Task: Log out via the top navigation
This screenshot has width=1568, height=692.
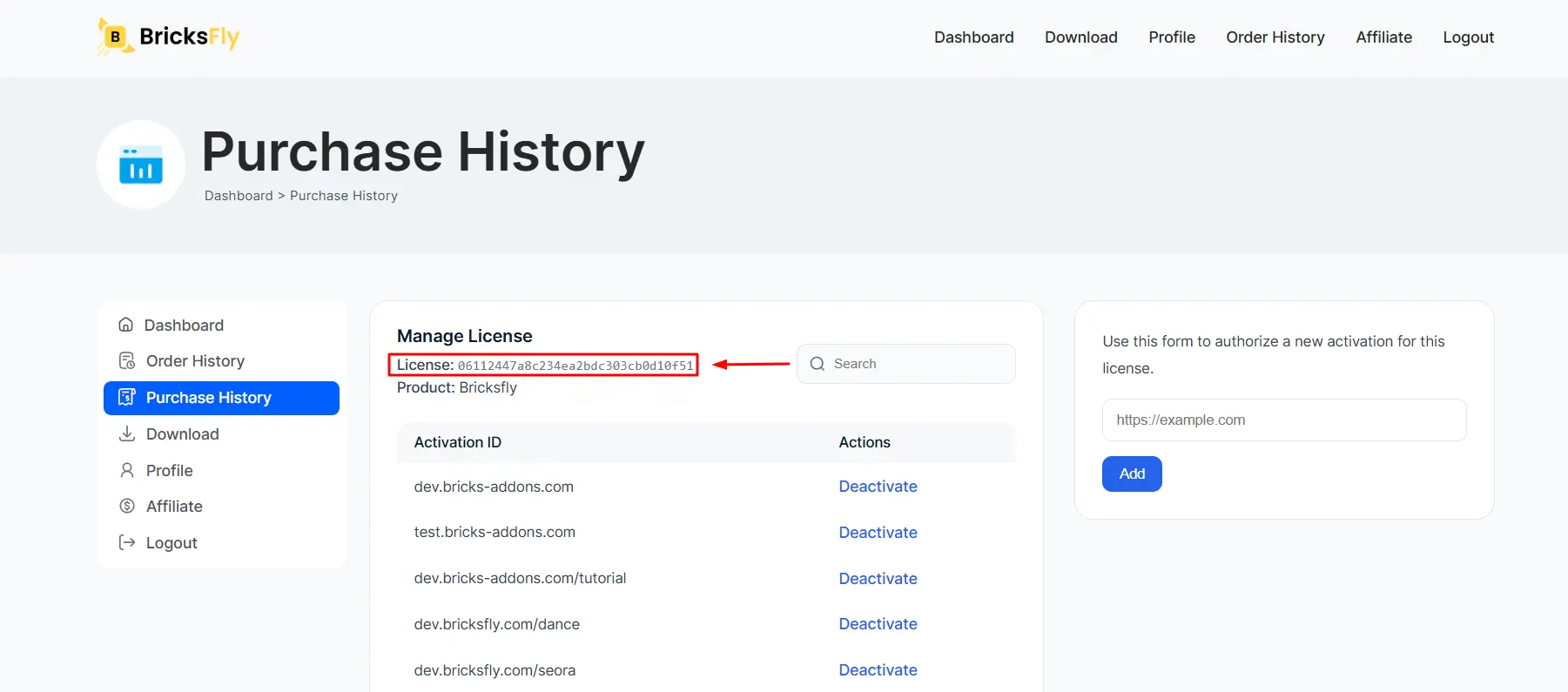Action: coord(1469,37)
